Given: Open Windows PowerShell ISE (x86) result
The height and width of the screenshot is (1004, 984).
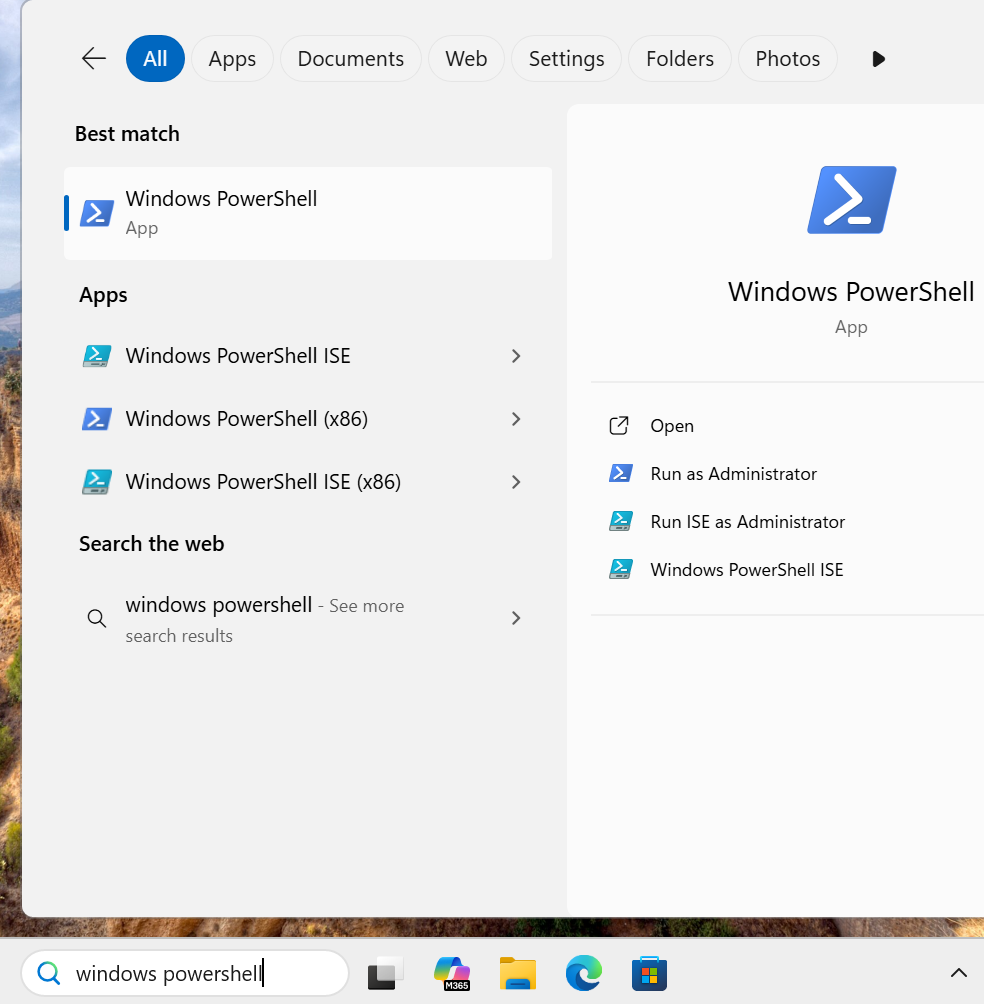Looking at the screenshot, I should 308,482.
